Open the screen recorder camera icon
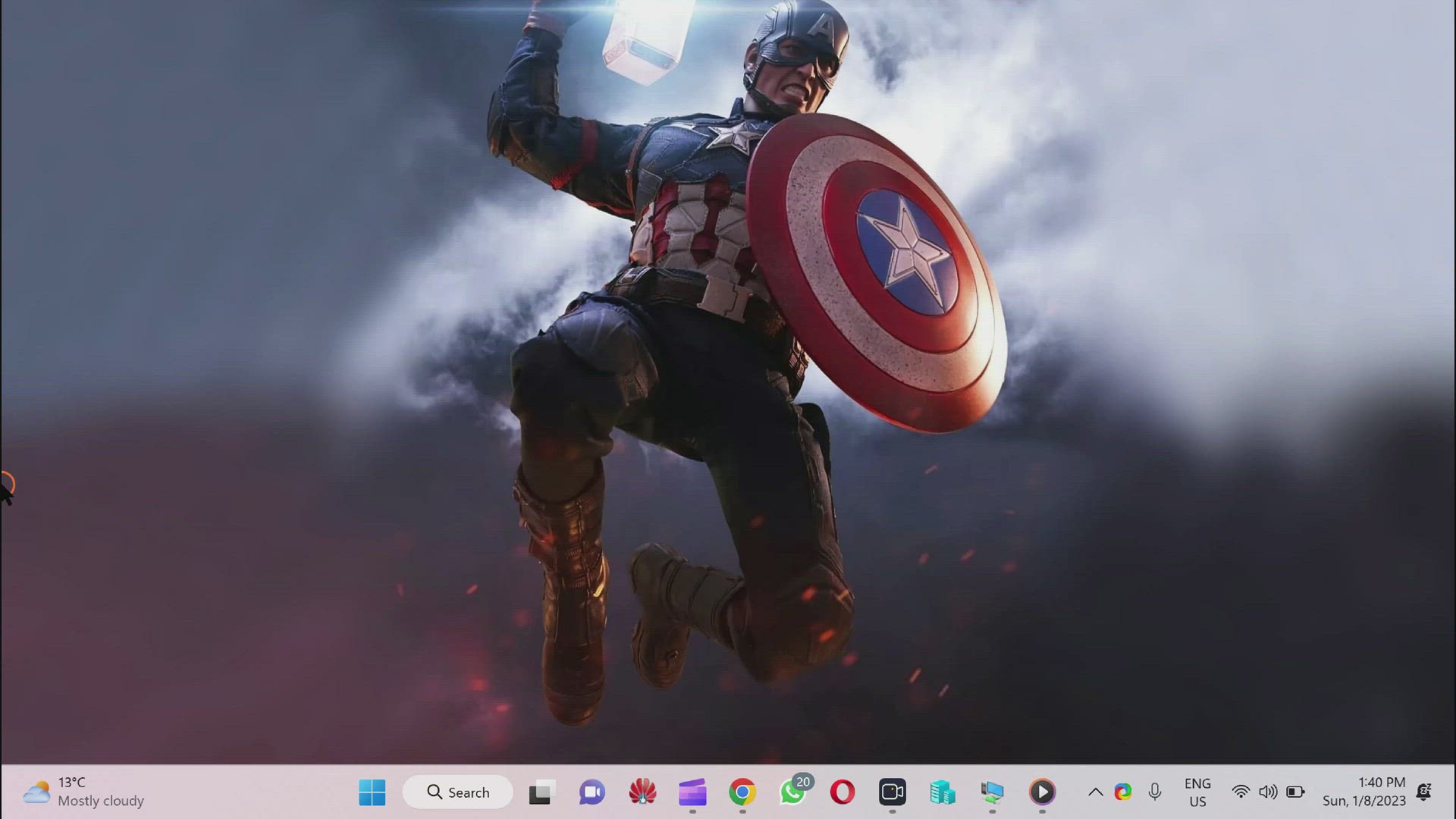The width and height of the screenshot is (1456, 819). pyautogui.click(x=893, y=792)
